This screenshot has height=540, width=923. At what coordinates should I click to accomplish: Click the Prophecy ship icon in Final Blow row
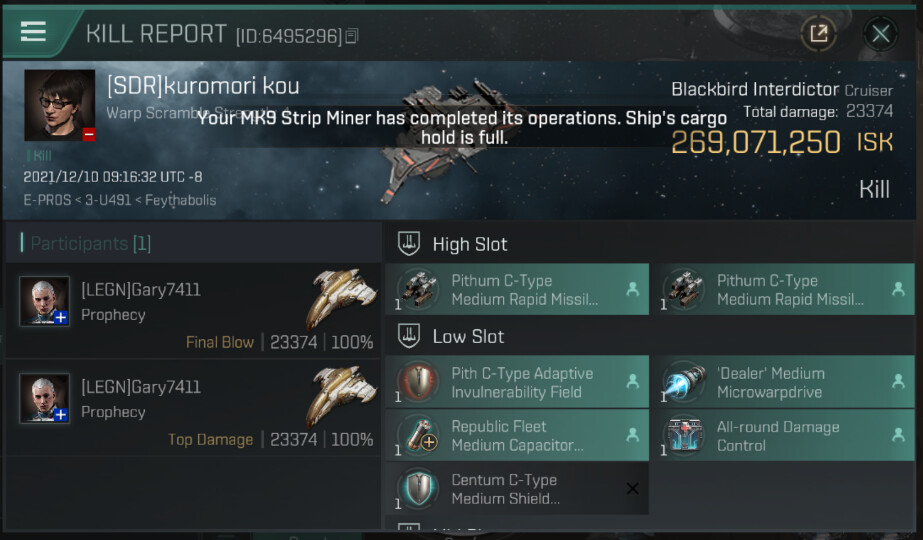(340, 298)
